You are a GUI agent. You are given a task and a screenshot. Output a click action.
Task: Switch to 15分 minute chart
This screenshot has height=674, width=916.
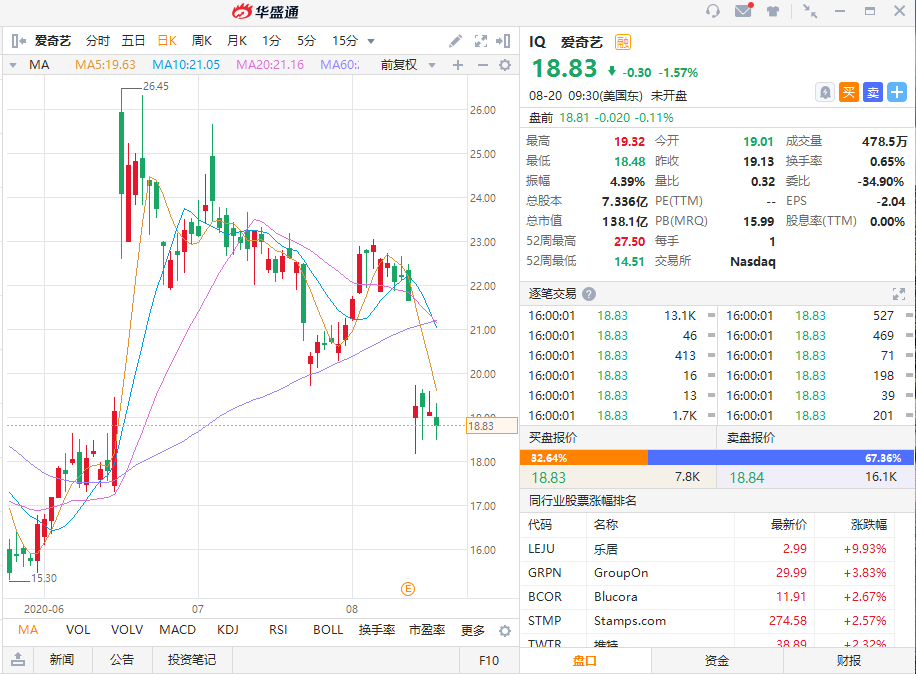(x=345, y=41)
